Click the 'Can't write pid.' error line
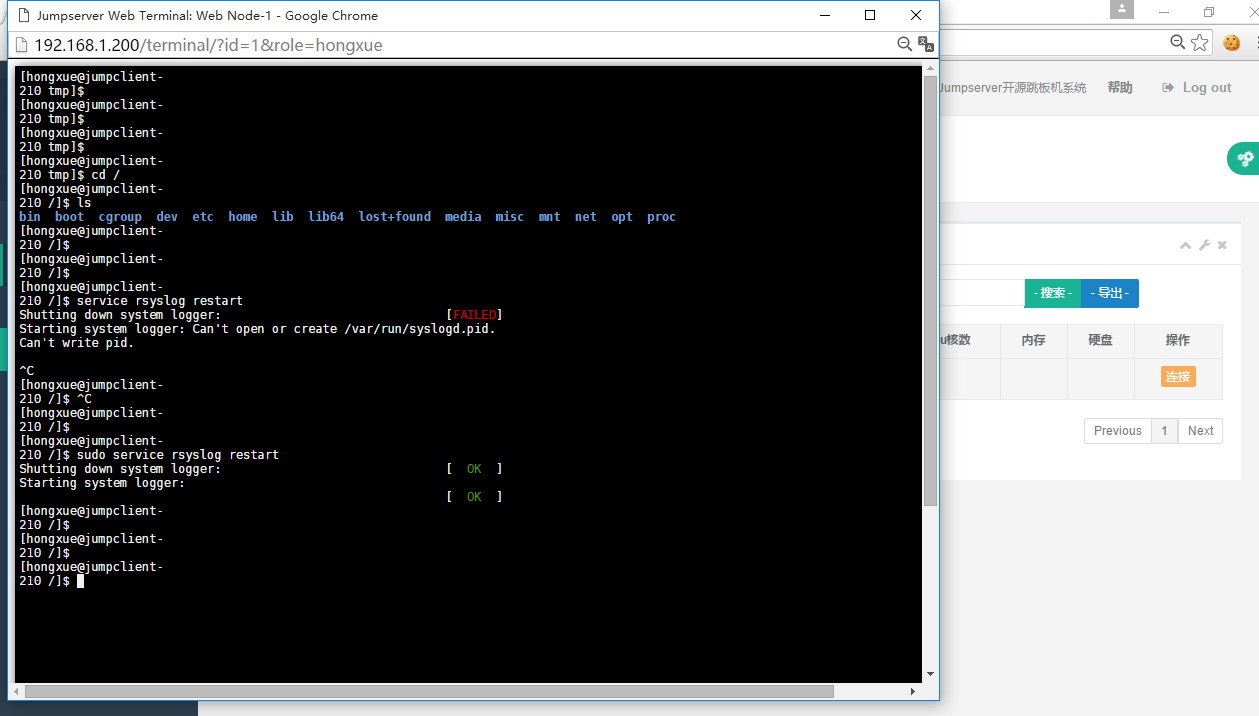Viewport: 1259px width, 716px height. (77, 343)
